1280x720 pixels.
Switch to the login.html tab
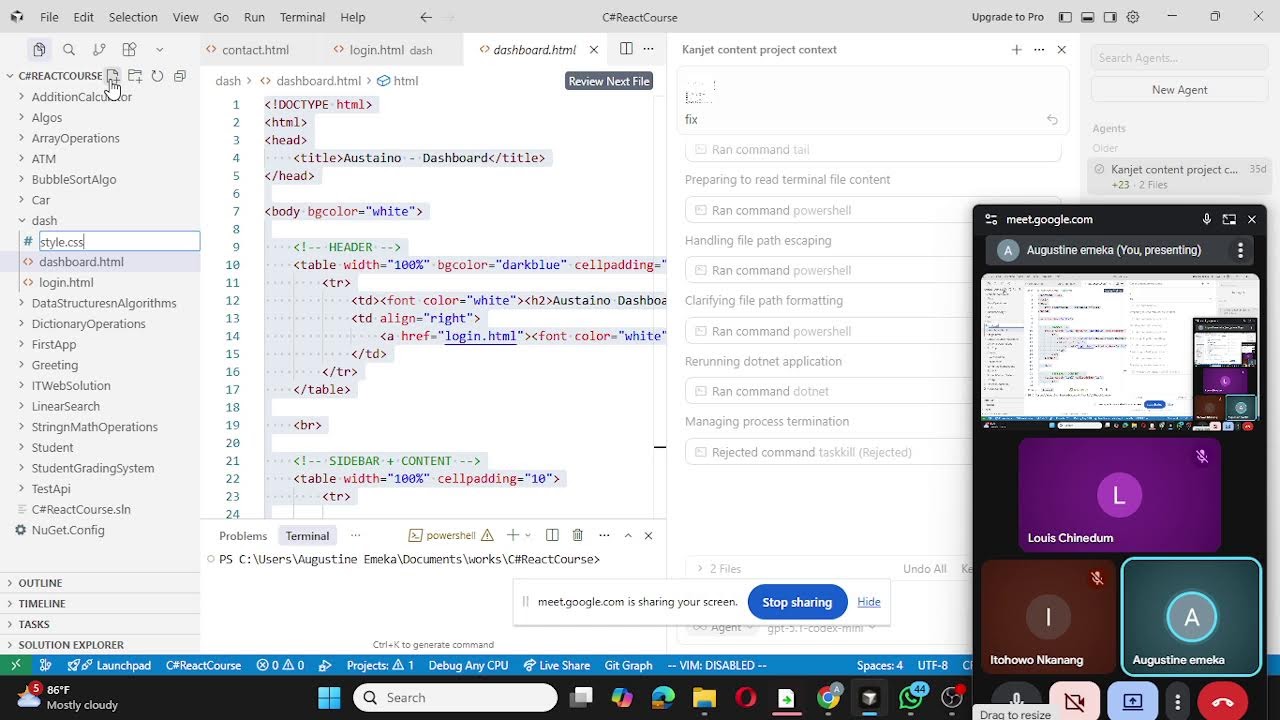(x=376, y=49)
